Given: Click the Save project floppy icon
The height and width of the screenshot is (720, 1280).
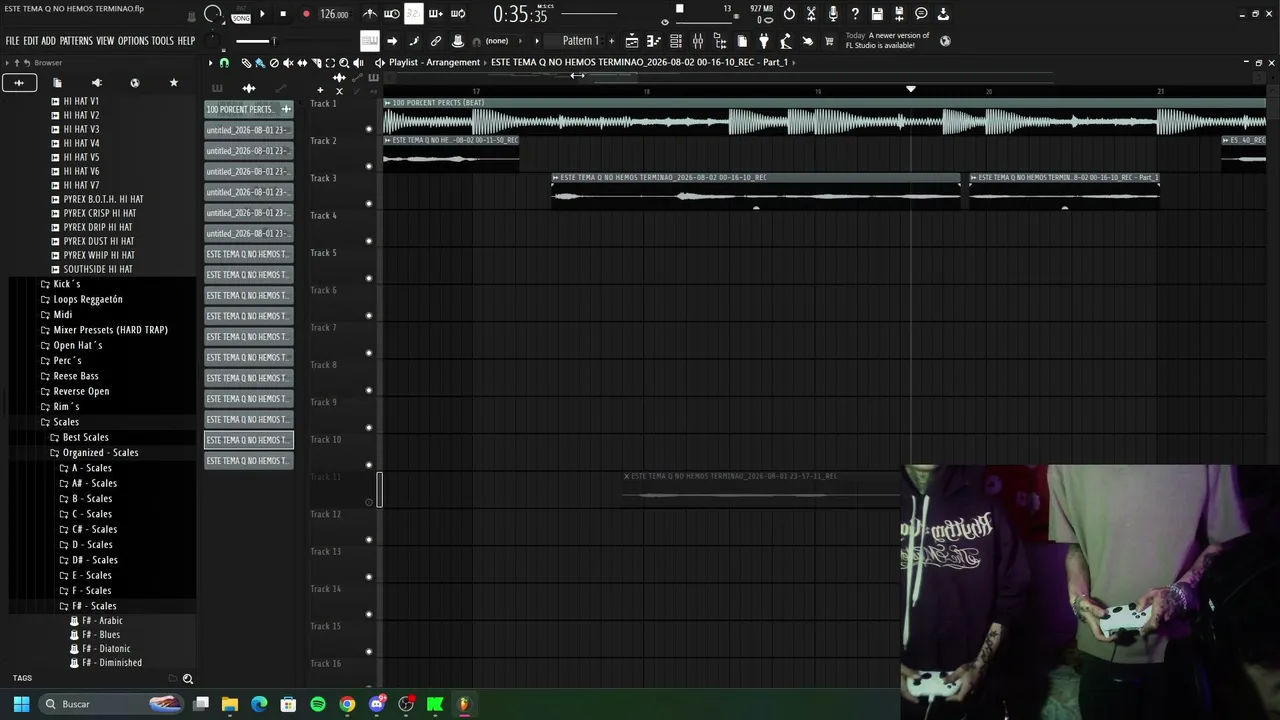Looking at the screenshot, I should [x=877, y=14].
